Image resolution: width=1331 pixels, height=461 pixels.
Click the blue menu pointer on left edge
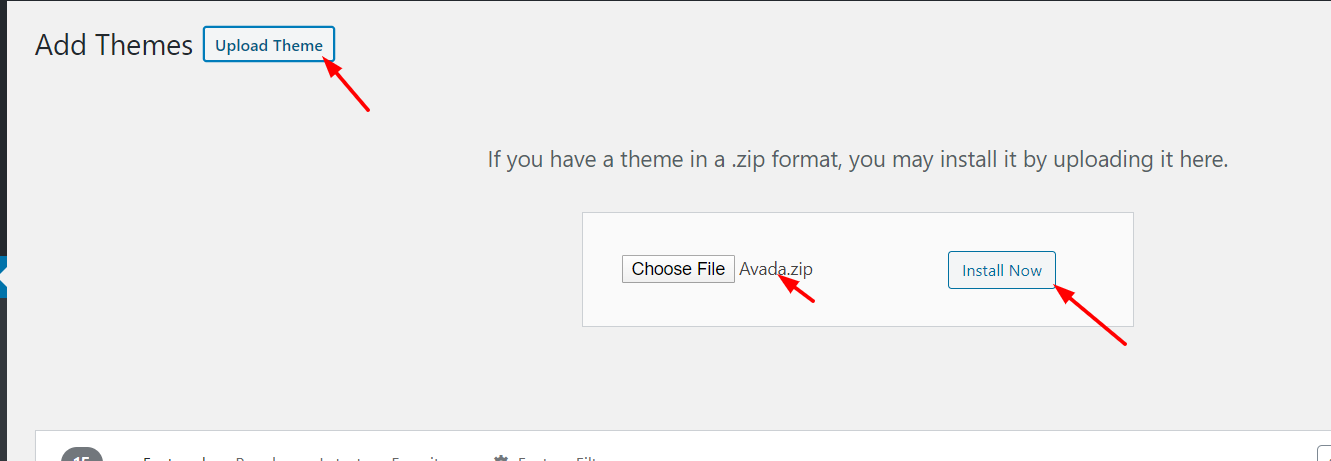[x=3, y=277]
